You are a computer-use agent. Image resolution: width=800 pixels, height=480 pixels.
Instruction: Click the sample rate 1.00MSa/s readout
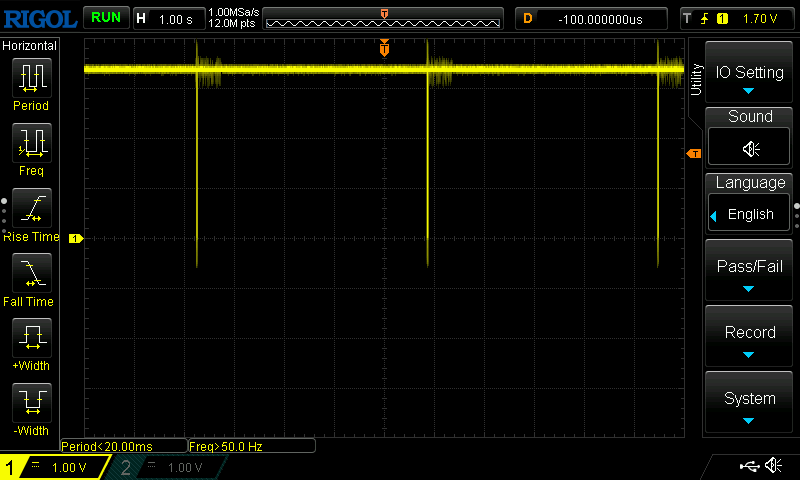click(233, 12)
